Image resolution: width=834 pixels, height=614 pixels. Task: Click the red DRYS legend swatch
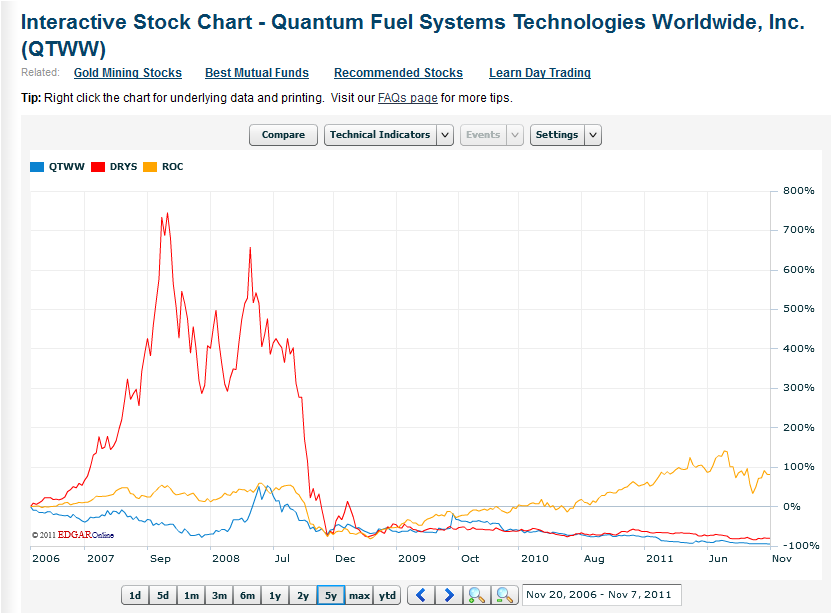coord(98,167)
